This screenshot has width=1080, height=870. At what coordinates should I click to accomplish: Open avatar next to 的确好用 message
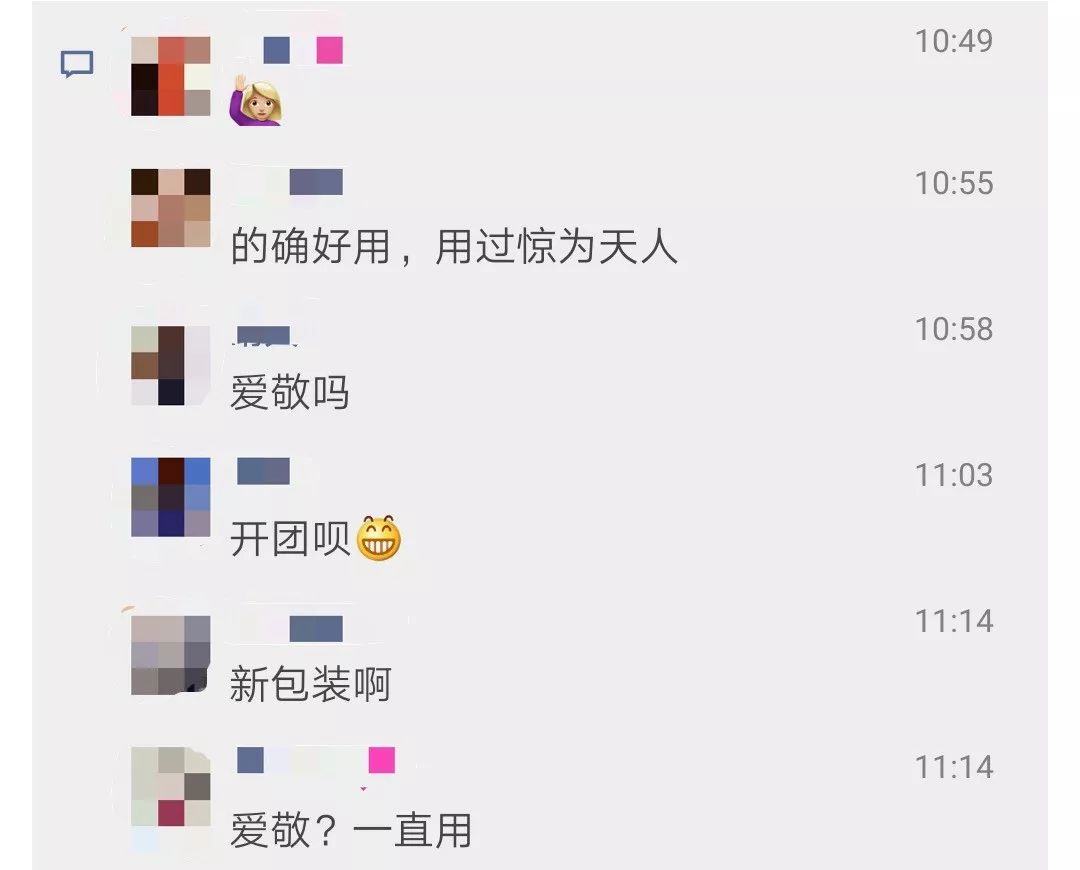click(x=171, y=207)
